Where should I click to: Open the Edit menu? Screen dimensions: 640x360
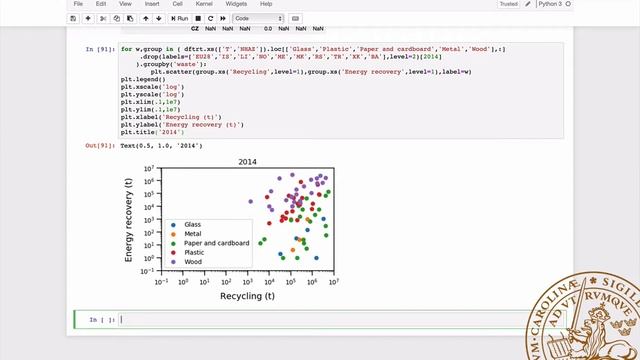pos(101,4)
